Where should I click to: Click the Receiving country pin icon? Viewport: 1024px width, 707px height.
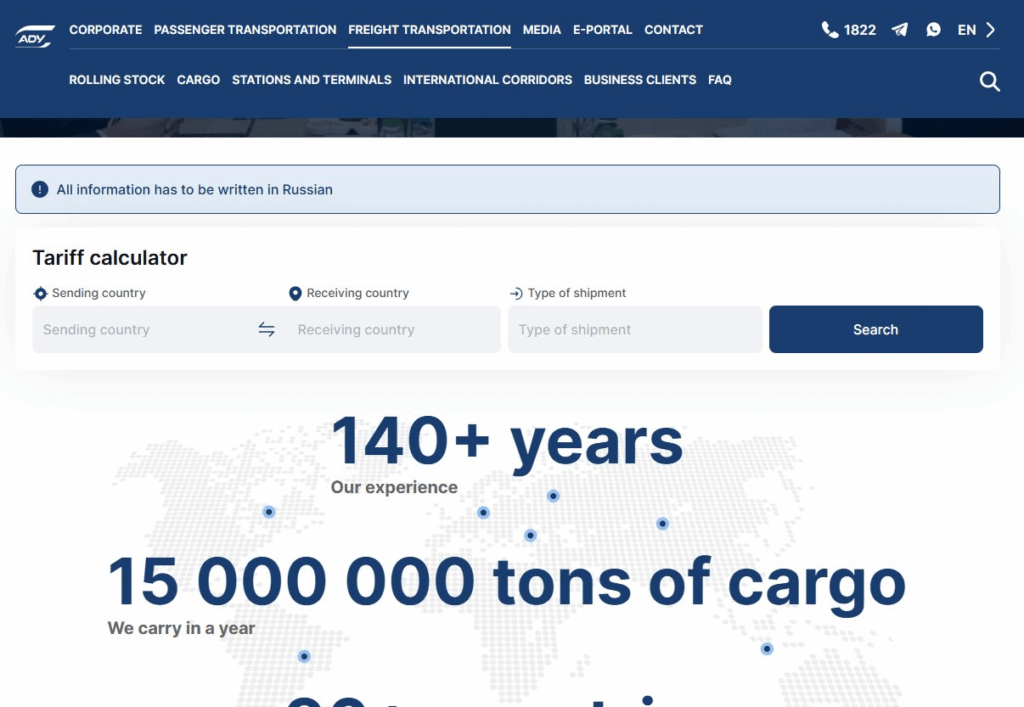coord(295,293)
